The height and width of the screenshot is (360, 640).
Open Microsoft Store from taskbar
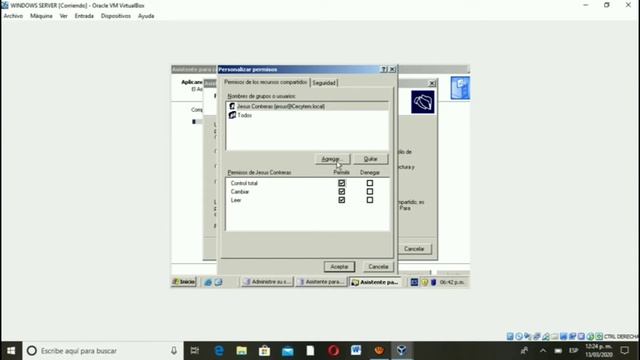(x=264, y=351)
